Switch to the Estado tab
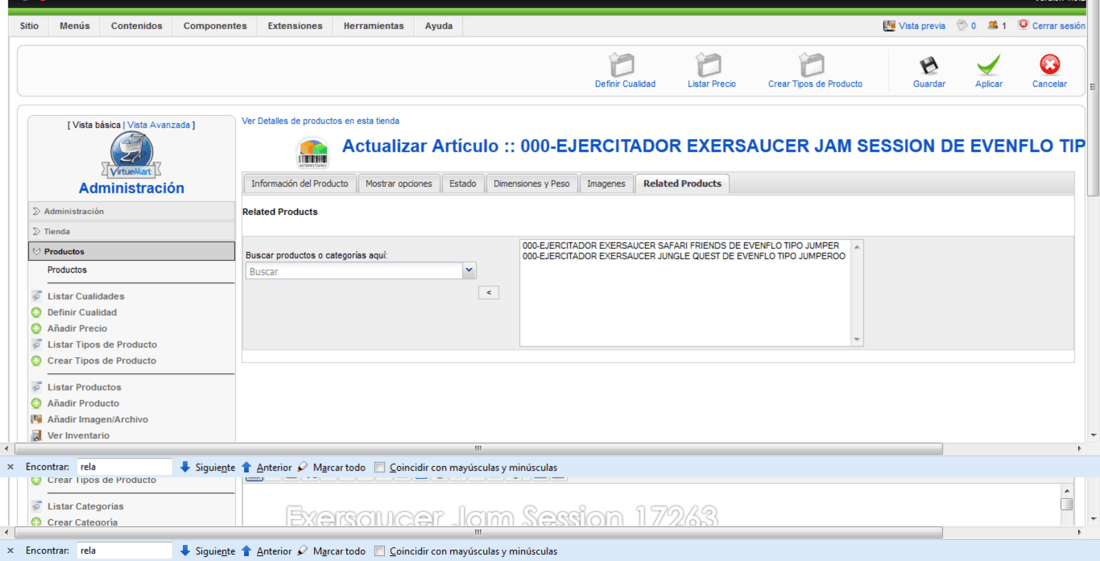 pos(462,184)
